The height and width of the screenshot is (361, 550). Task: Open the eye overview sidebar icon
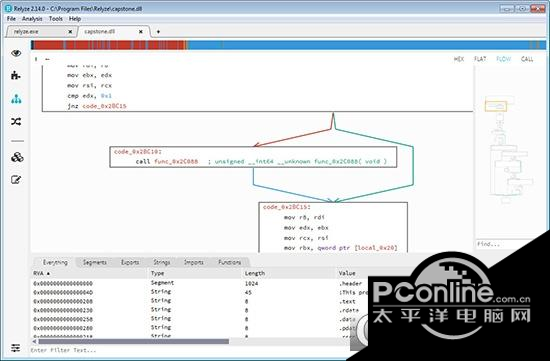[16, 53]
